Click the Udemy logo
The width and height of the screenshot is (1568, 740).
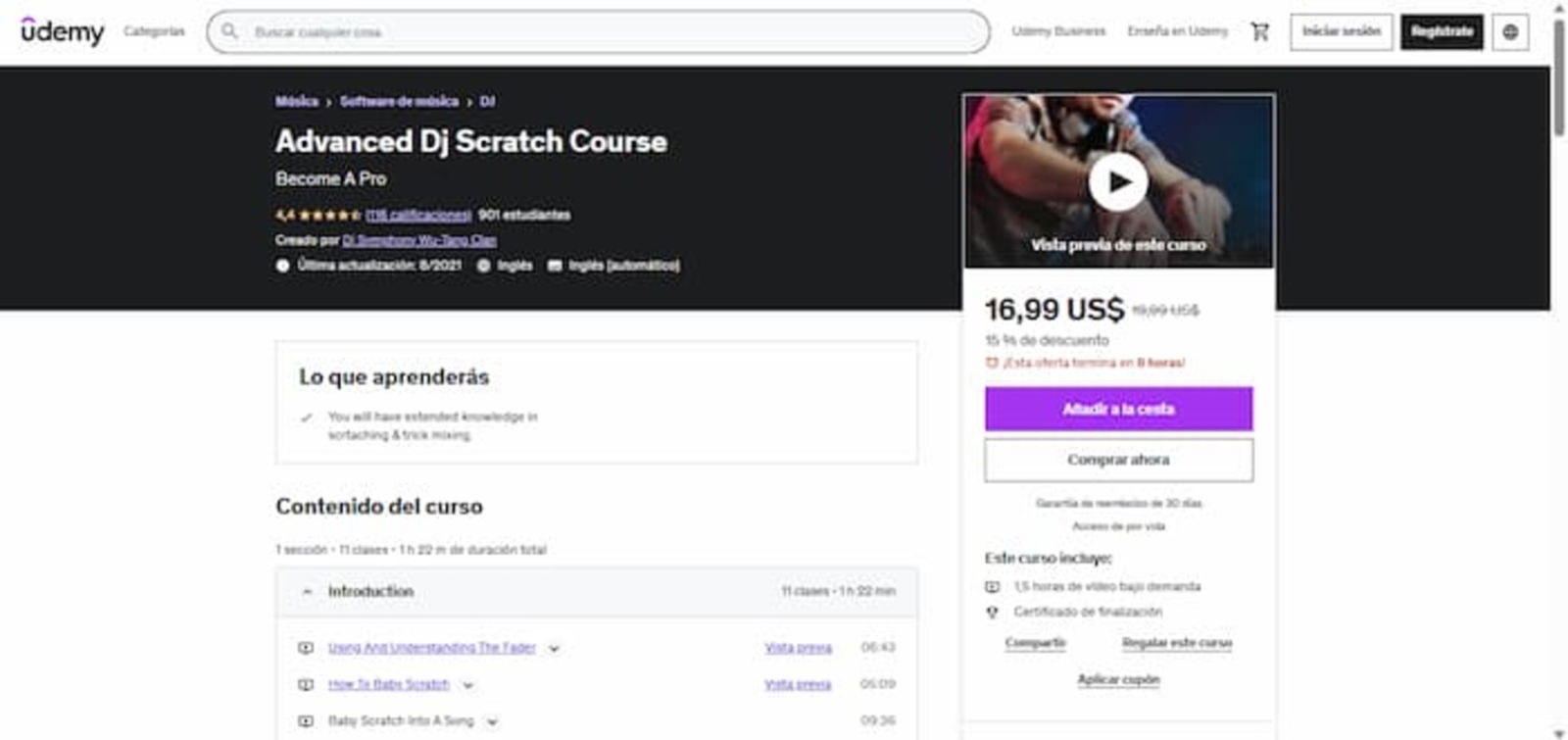[62, 31]
